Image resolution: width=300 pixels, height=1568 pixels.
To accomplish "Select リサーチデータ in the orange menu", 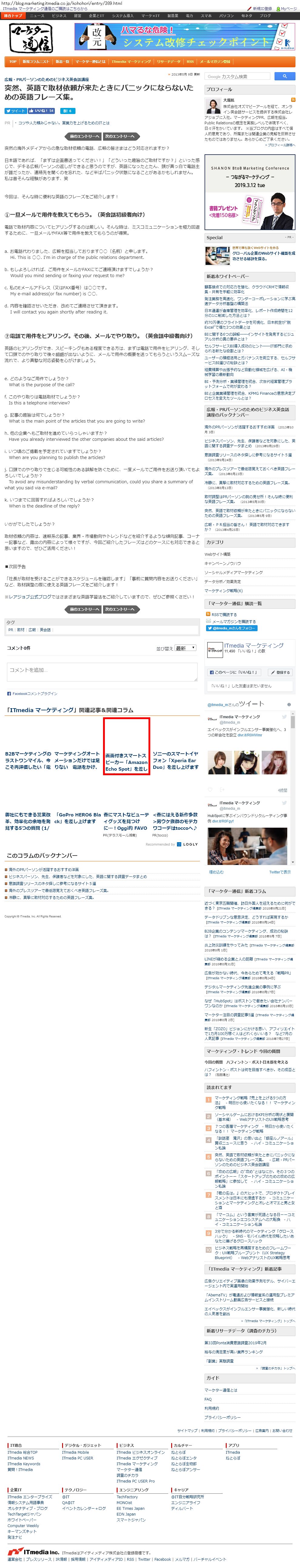I will coord(168,62).
